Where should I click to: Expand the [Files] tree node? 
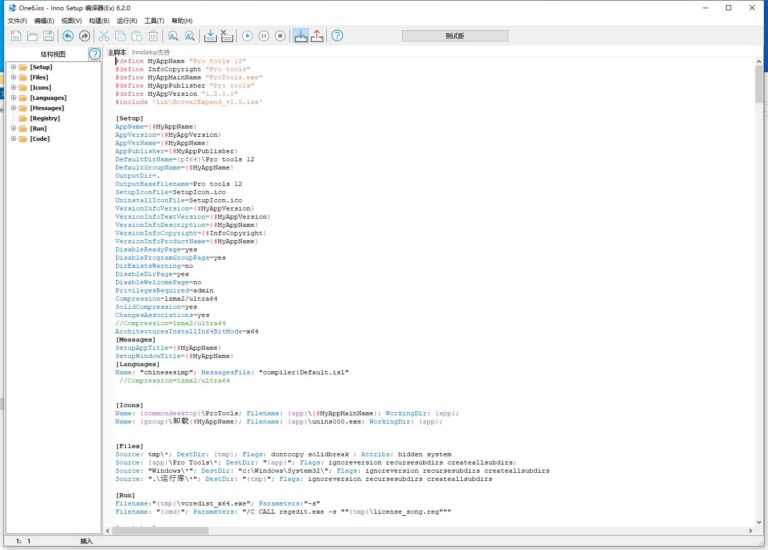[x=13, y=77]
